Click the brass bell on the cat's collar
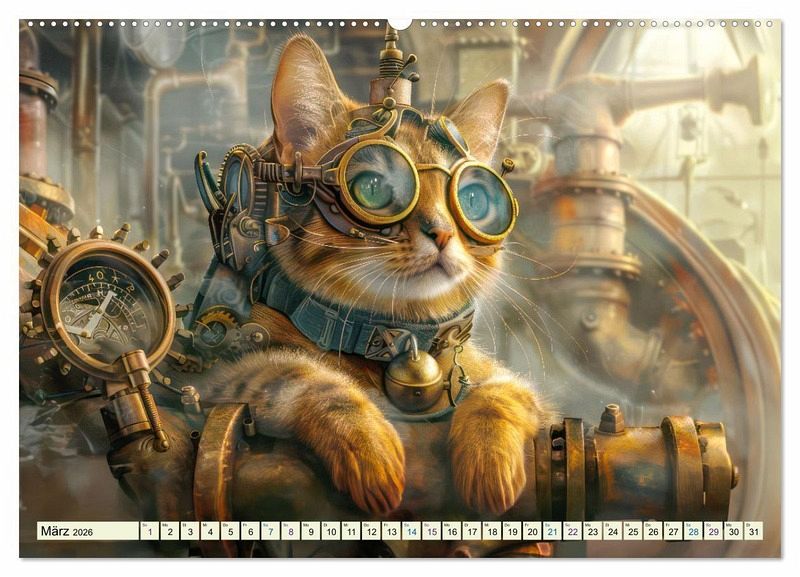This screenshot has height=577, width=800. (x=414, y=381)
